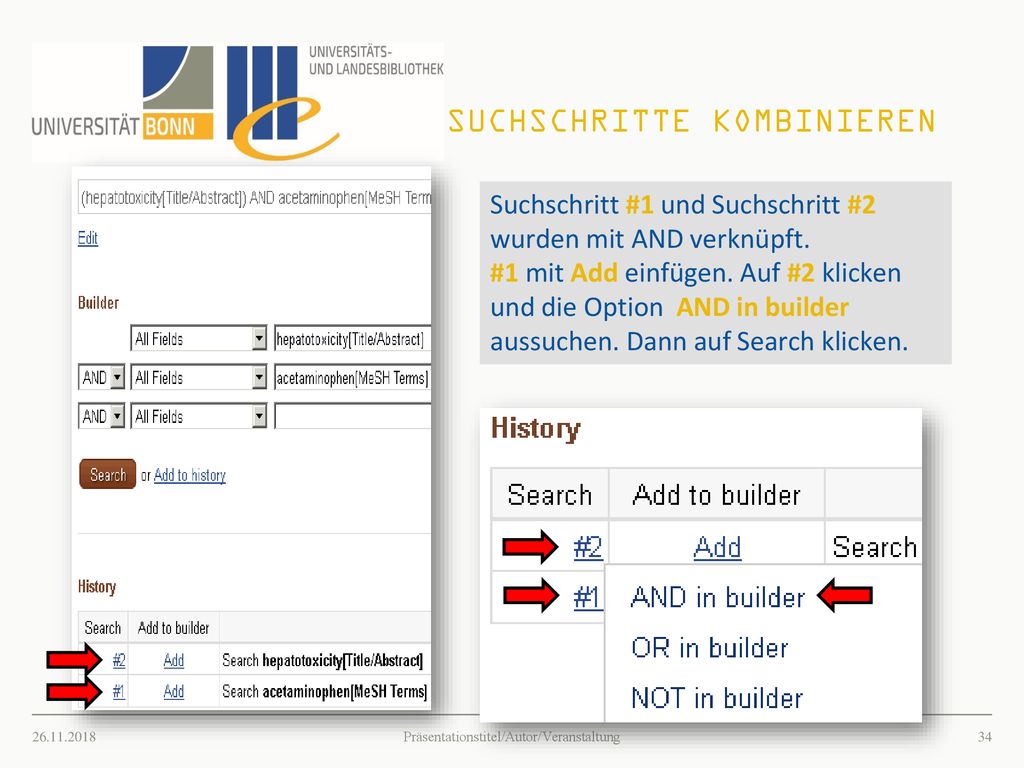Open the AND operator dropdown in the empty builder row
The width and height of the screenshot is (1024, 768).
(x=101, y=416)
